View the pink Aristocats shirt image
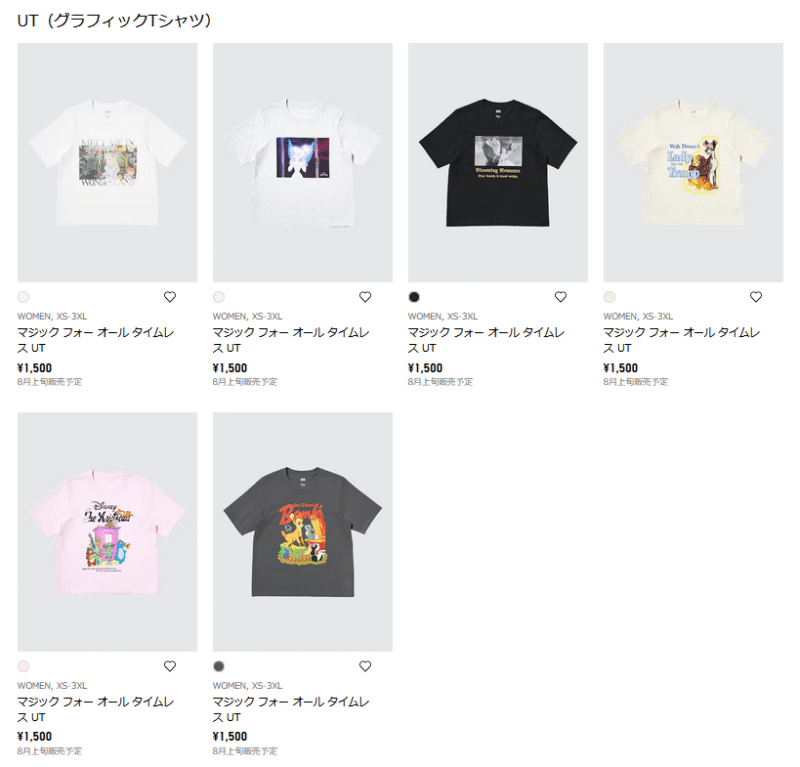 107,532
